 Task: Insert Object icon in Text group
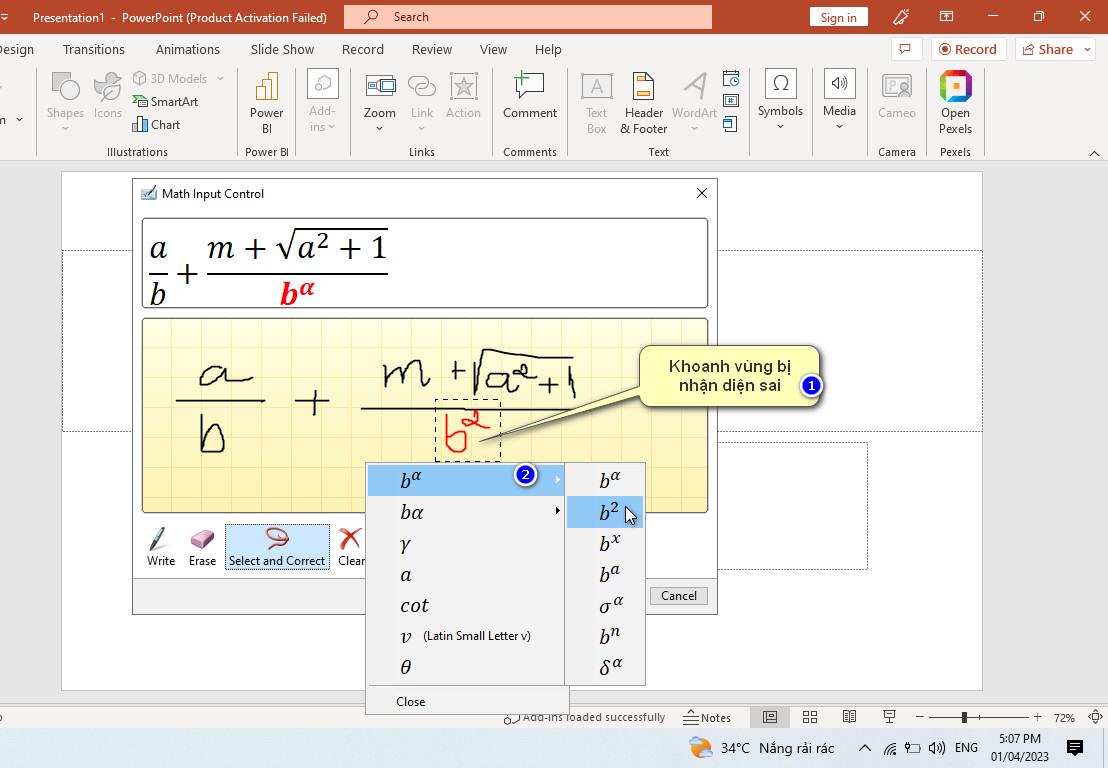point(731,124)
